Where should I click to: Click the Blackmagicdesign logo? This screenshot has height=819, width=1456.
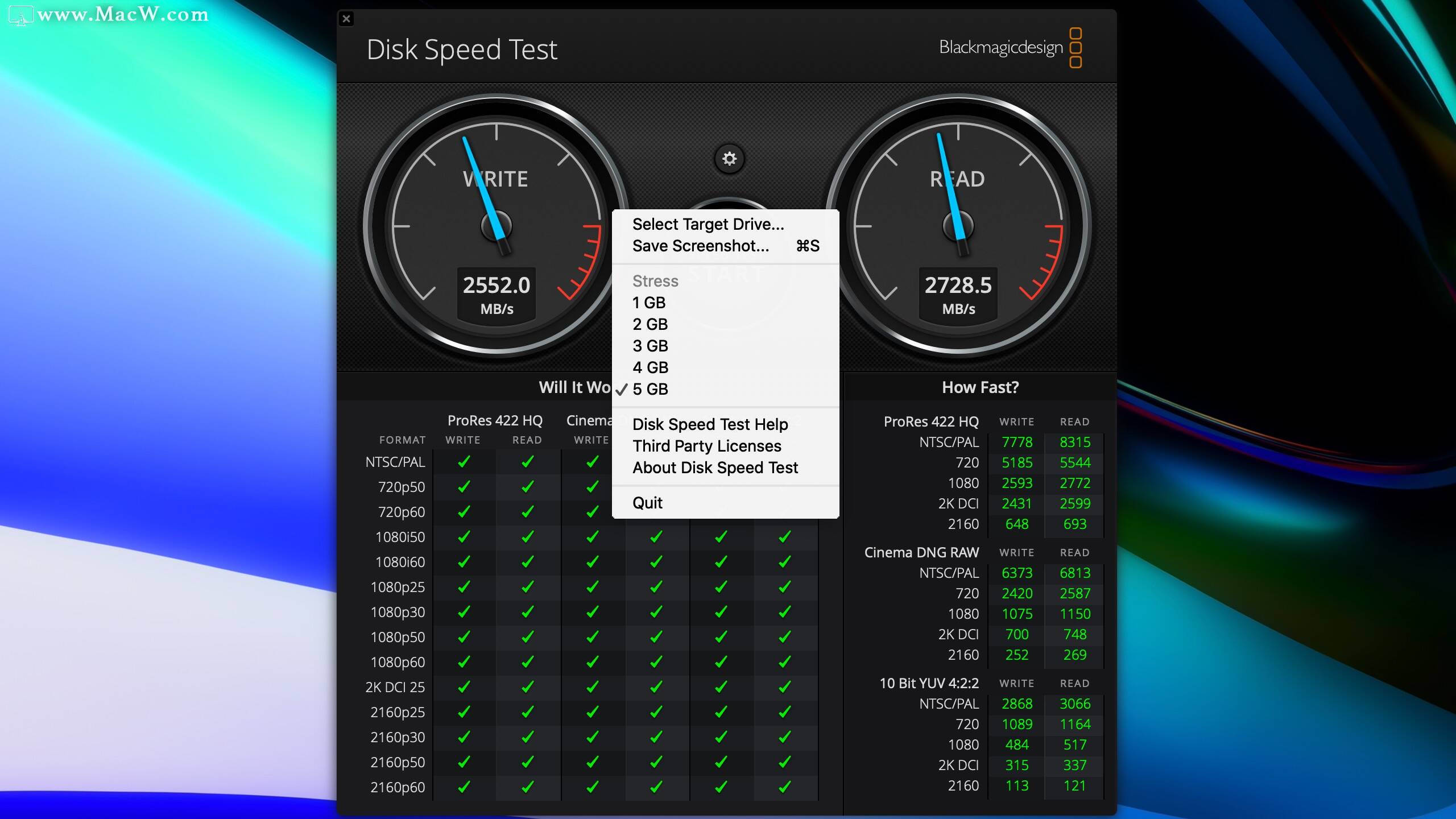pos(1001,48)
